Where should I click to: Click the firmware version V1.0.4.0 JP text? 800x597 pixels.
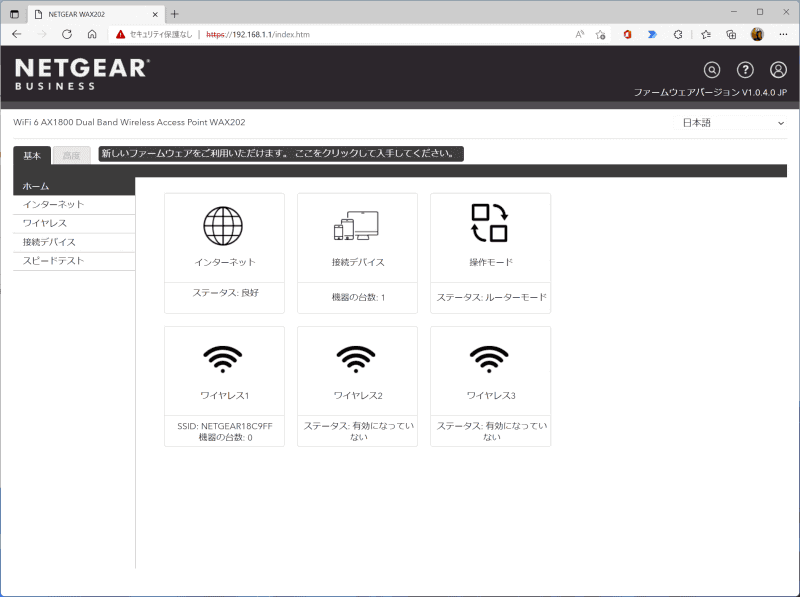point(710,92)
